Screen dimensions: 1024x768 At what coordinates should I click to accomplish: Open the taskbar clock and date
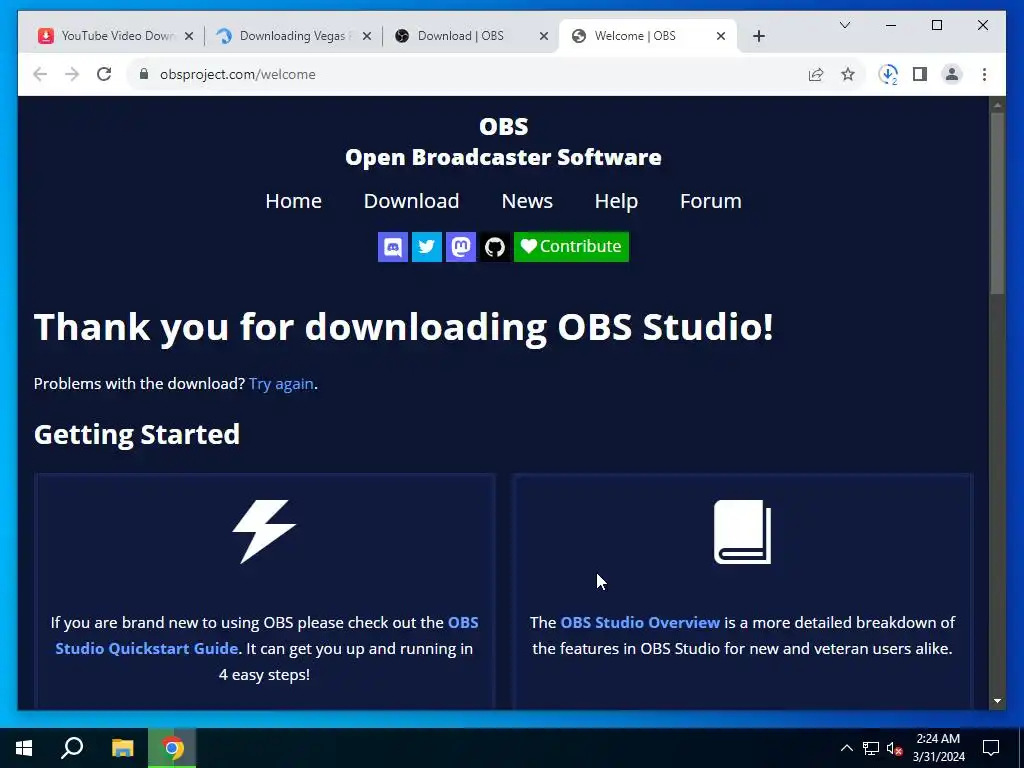tap(938, 748)
